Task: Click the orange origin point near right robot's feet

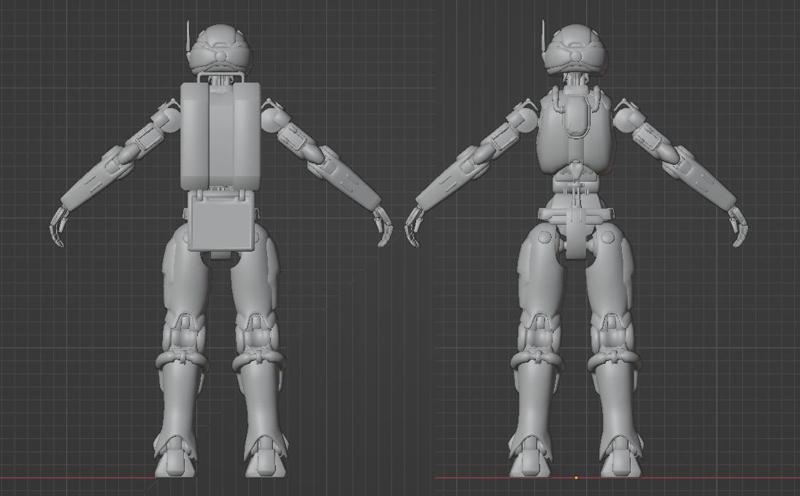Action: pyautogui.click(x=576, y=478)
